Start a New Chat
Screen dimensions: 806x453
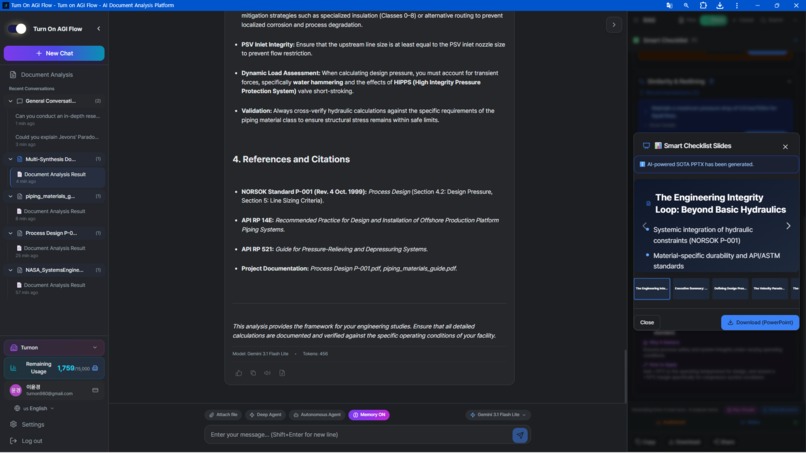click(54, 53)
